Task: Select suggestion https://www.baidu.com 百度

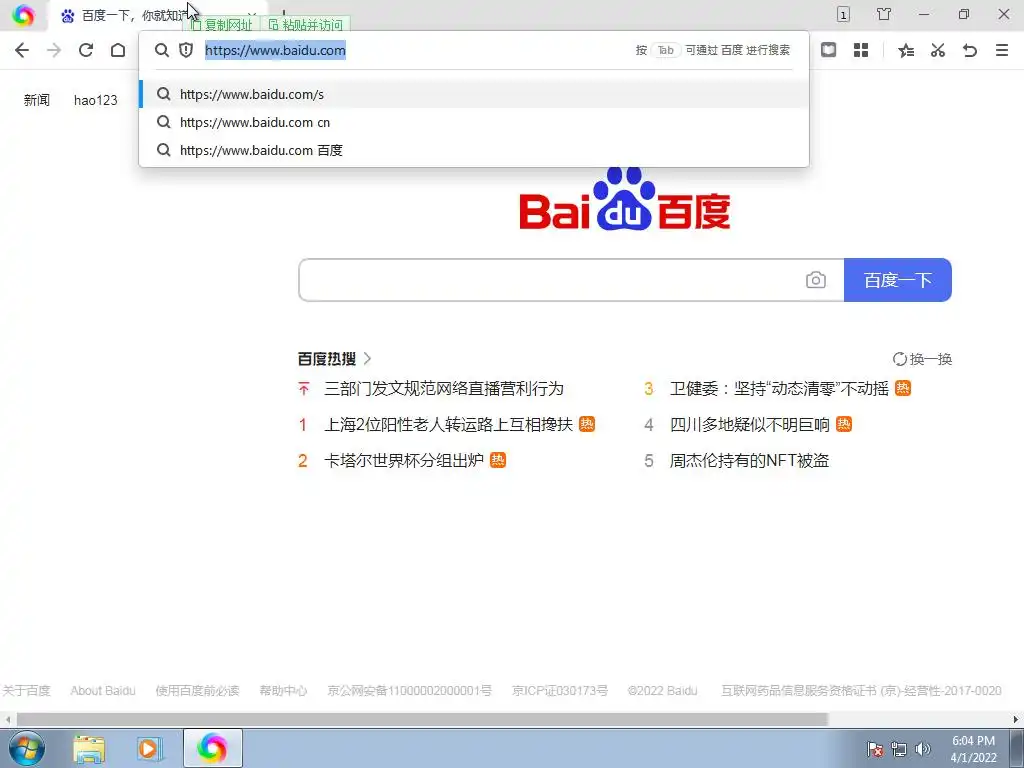Action: 474,150
